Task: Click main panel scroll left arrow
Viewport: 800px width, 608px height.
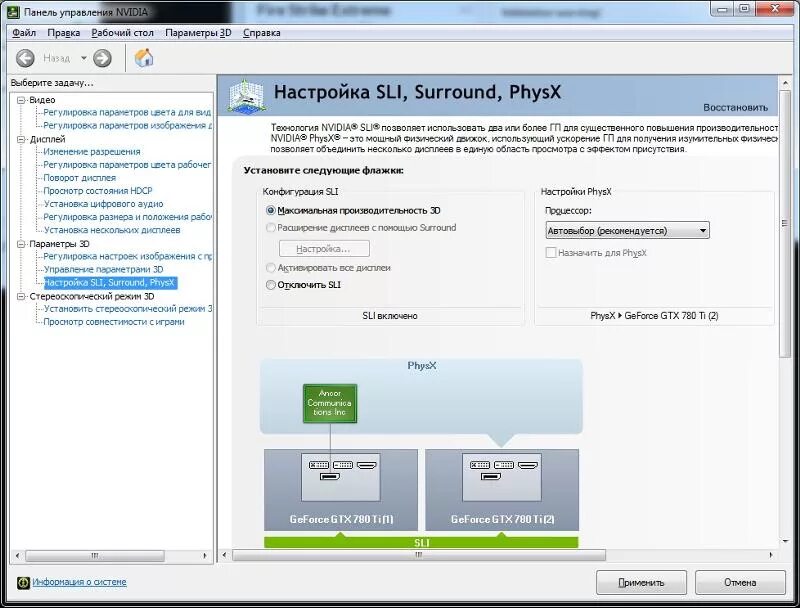Action: pos(225,555)
